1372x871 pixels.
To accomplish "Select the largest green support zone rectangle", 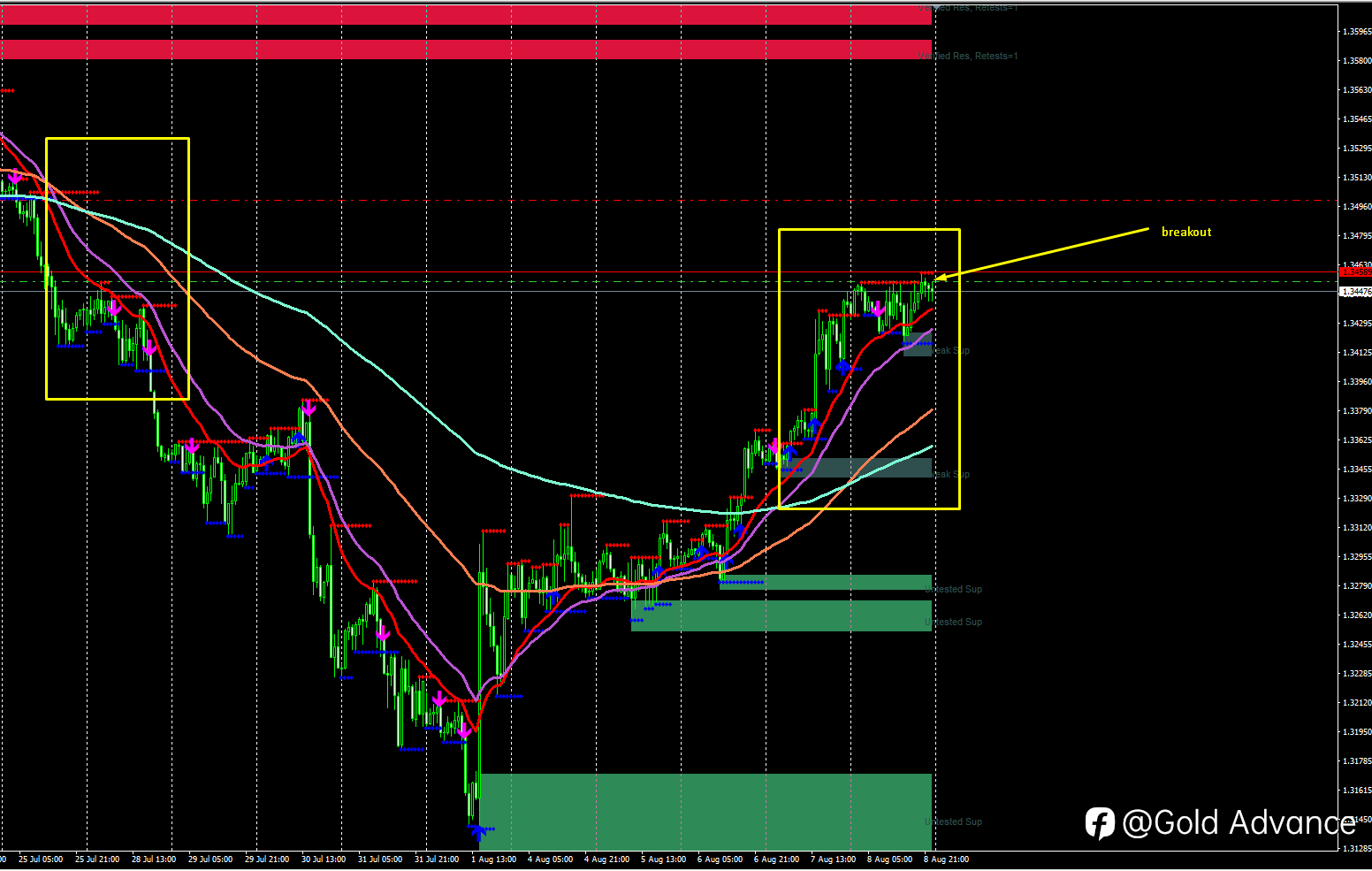I will [705, 812].
